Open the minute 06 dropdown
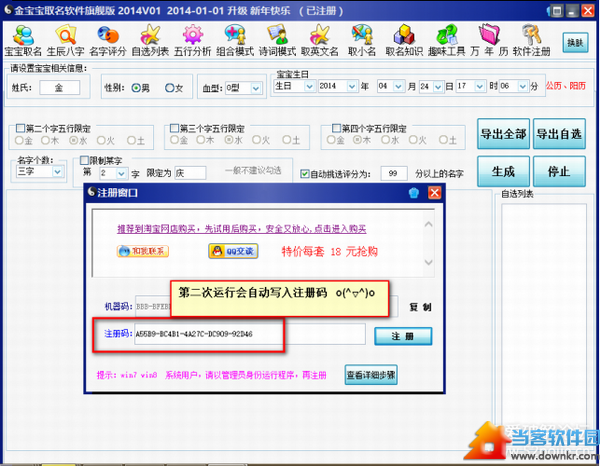This screenshot has height=466, width=600. click(523, 86)
